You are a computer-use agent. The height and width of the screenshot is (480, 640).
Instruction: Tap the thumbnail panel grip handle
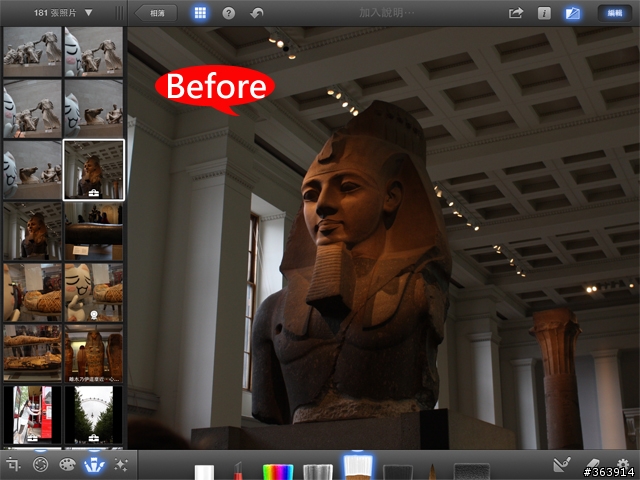tap(120, 13)
